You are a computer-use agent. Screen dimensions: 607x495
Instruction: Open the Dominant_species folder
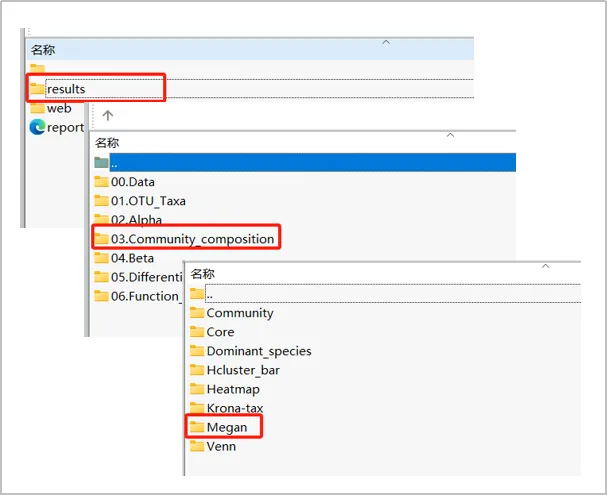click(259, 351)
